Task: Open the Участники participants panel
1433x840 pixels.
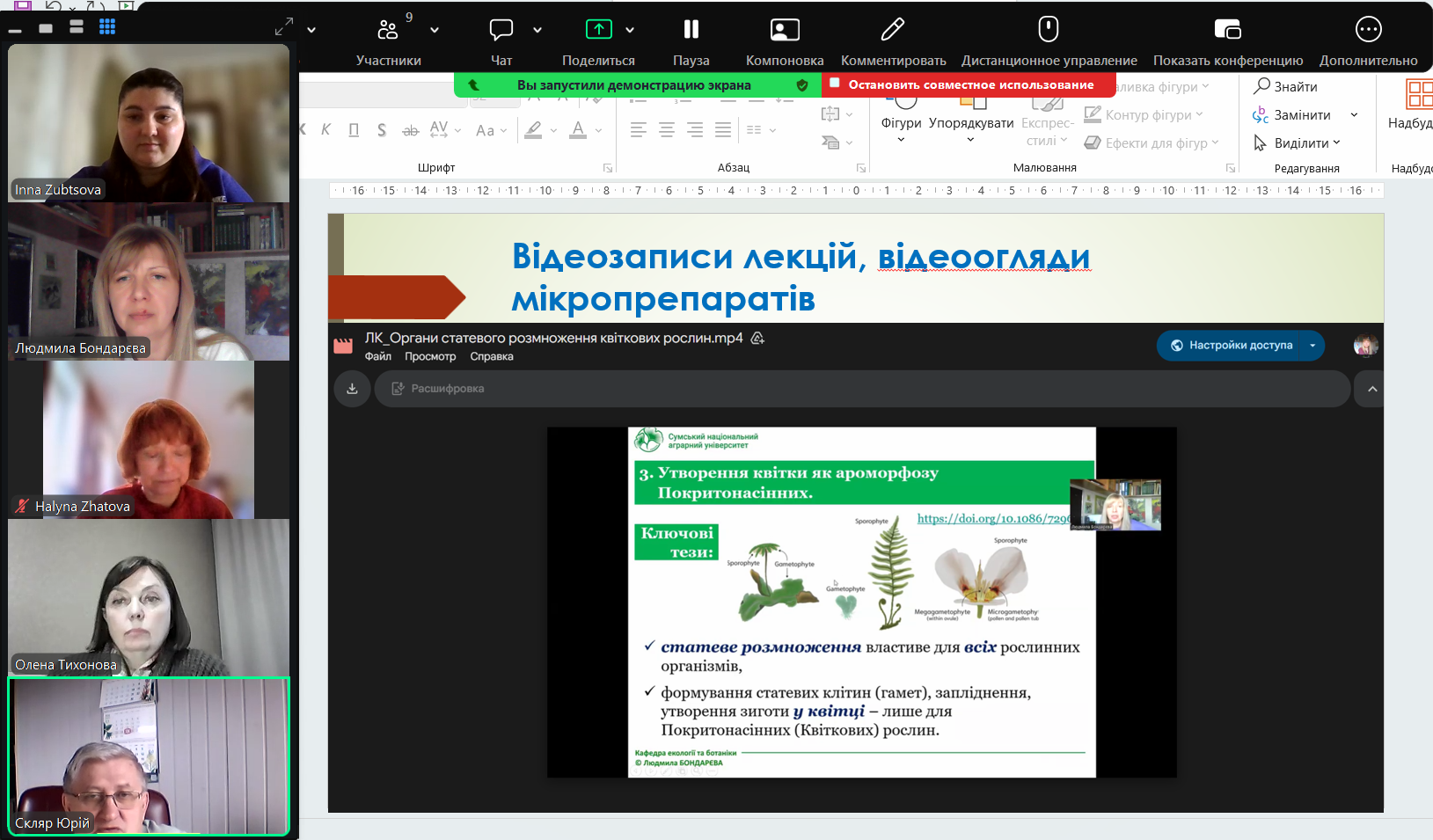Action: tap(388, 31)
